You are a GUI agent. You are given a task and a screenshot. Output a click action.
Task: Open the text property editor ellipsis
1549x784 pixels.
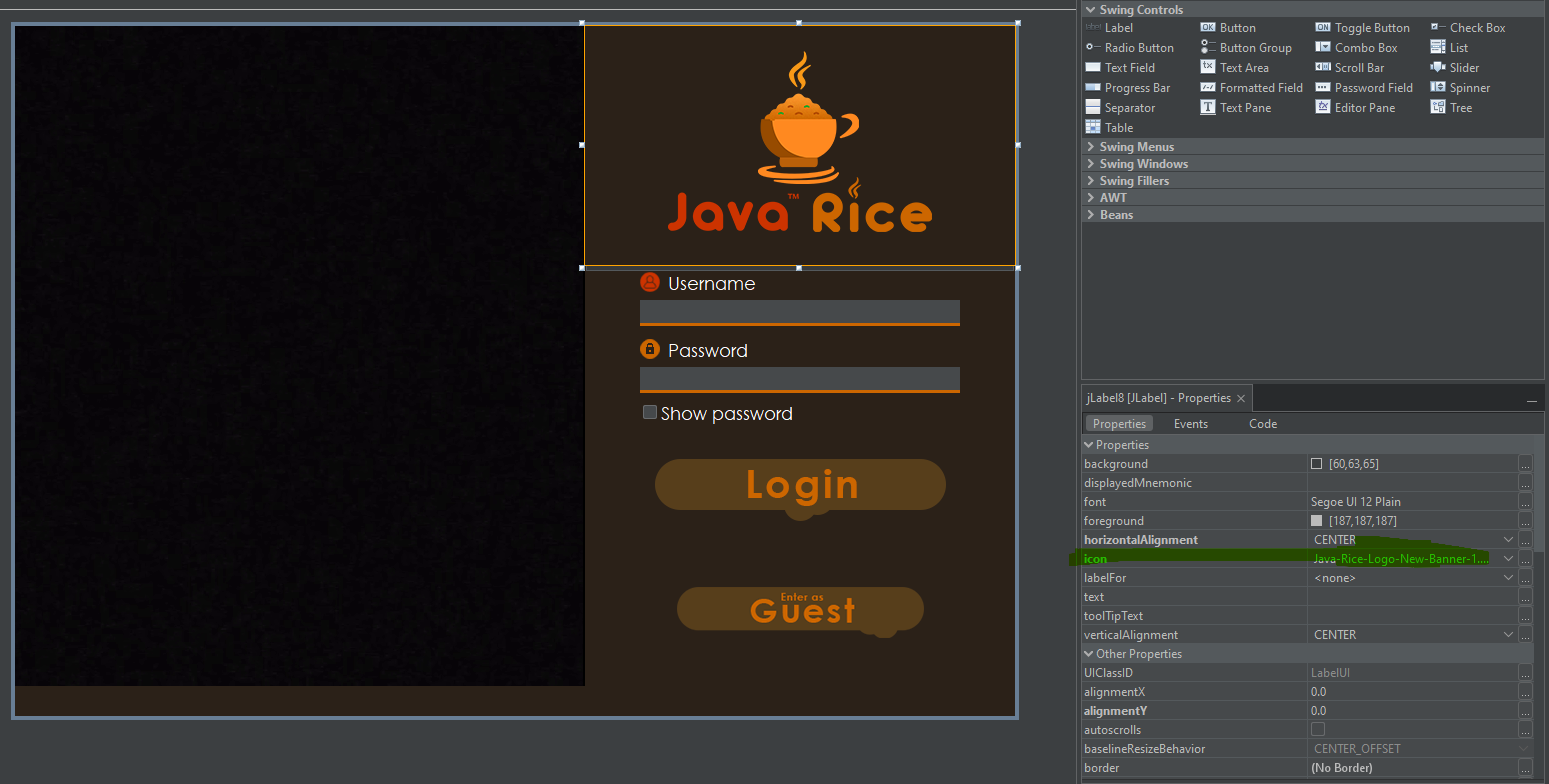tap(1525, 597)
